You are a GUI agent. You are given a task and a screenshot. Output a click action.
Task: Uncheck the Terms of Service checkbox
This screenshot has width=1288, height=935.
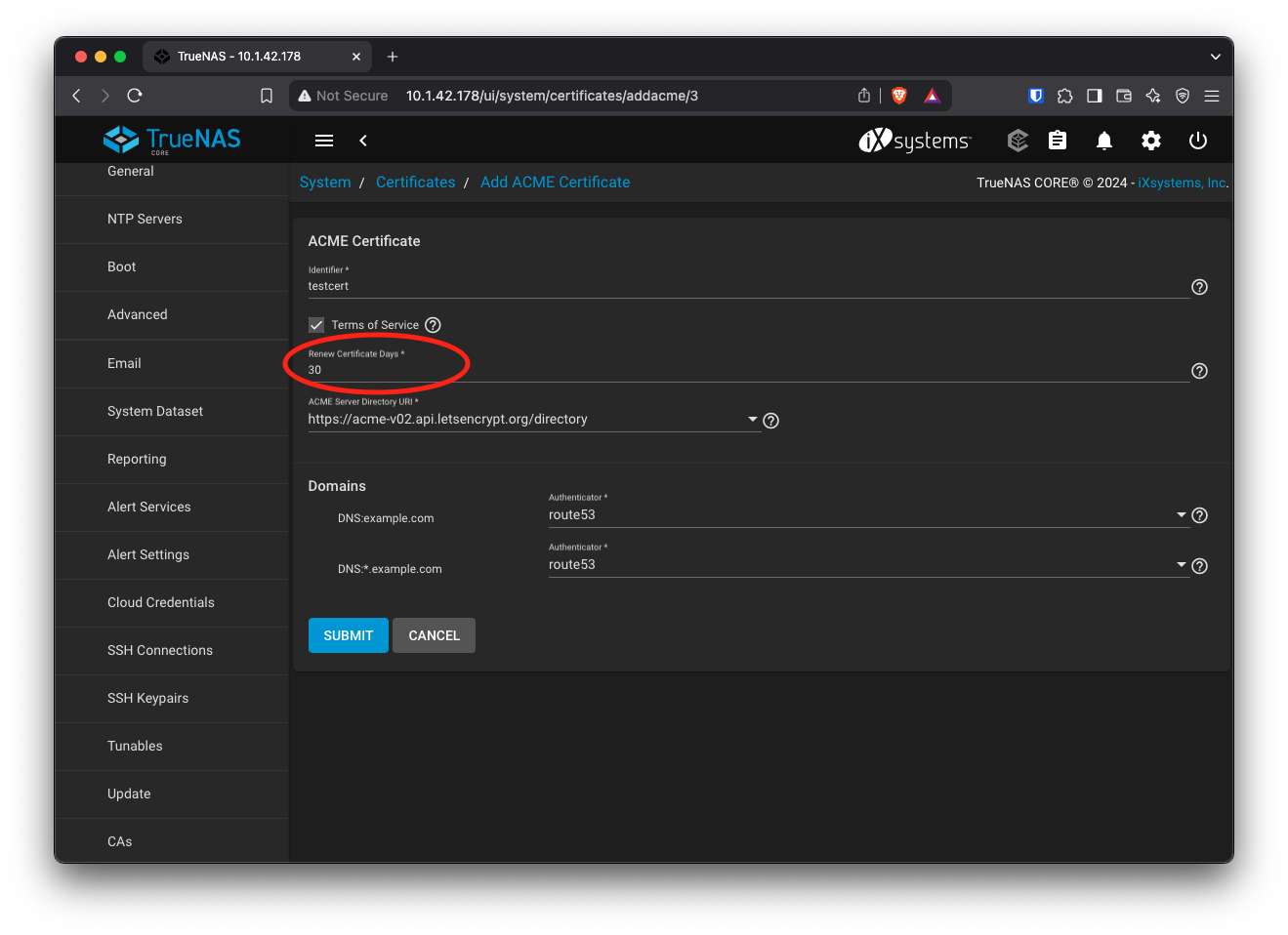click(x=316, y=325)
